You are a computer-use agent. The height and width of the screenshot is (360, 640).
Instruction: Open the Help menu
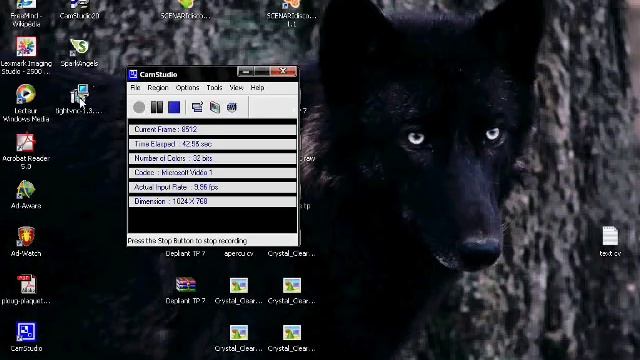coord(257,87)
